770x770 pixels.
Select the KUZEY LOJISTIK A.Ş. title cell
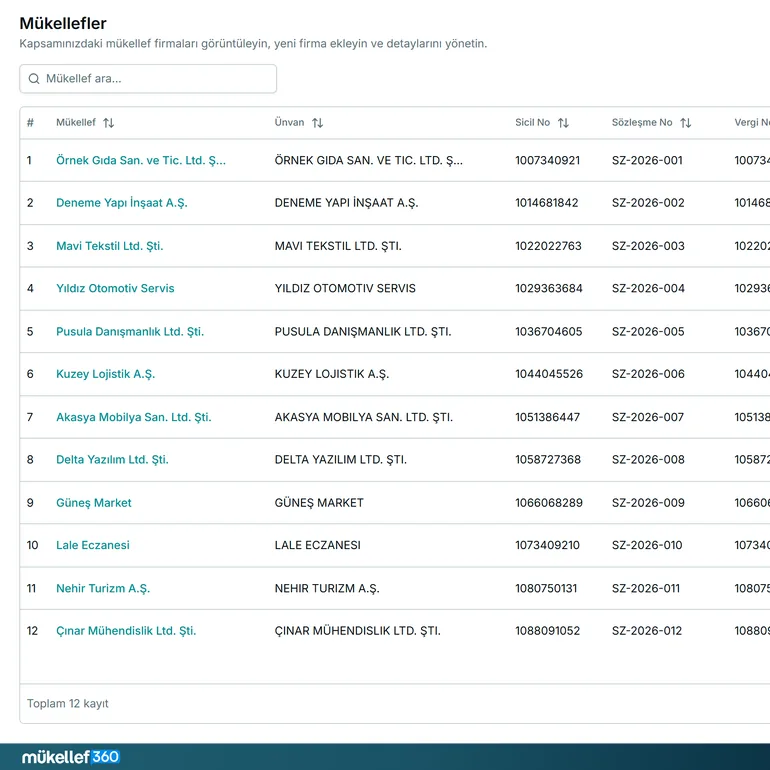click(331, 374)
